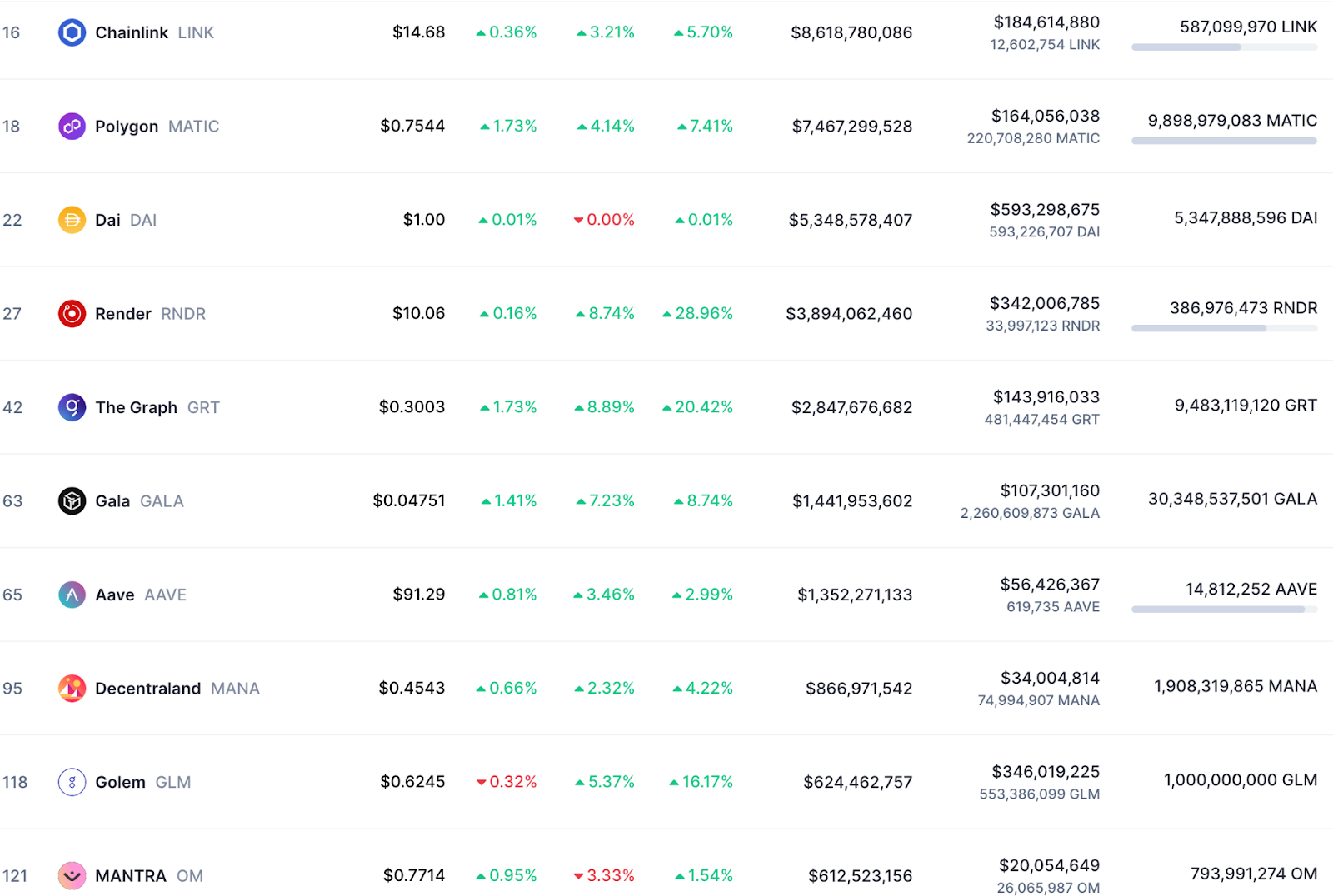Click the purple Polygon logo icon
The width and height of the screenshot is (1333, 896).
click(x=72, y=127)
